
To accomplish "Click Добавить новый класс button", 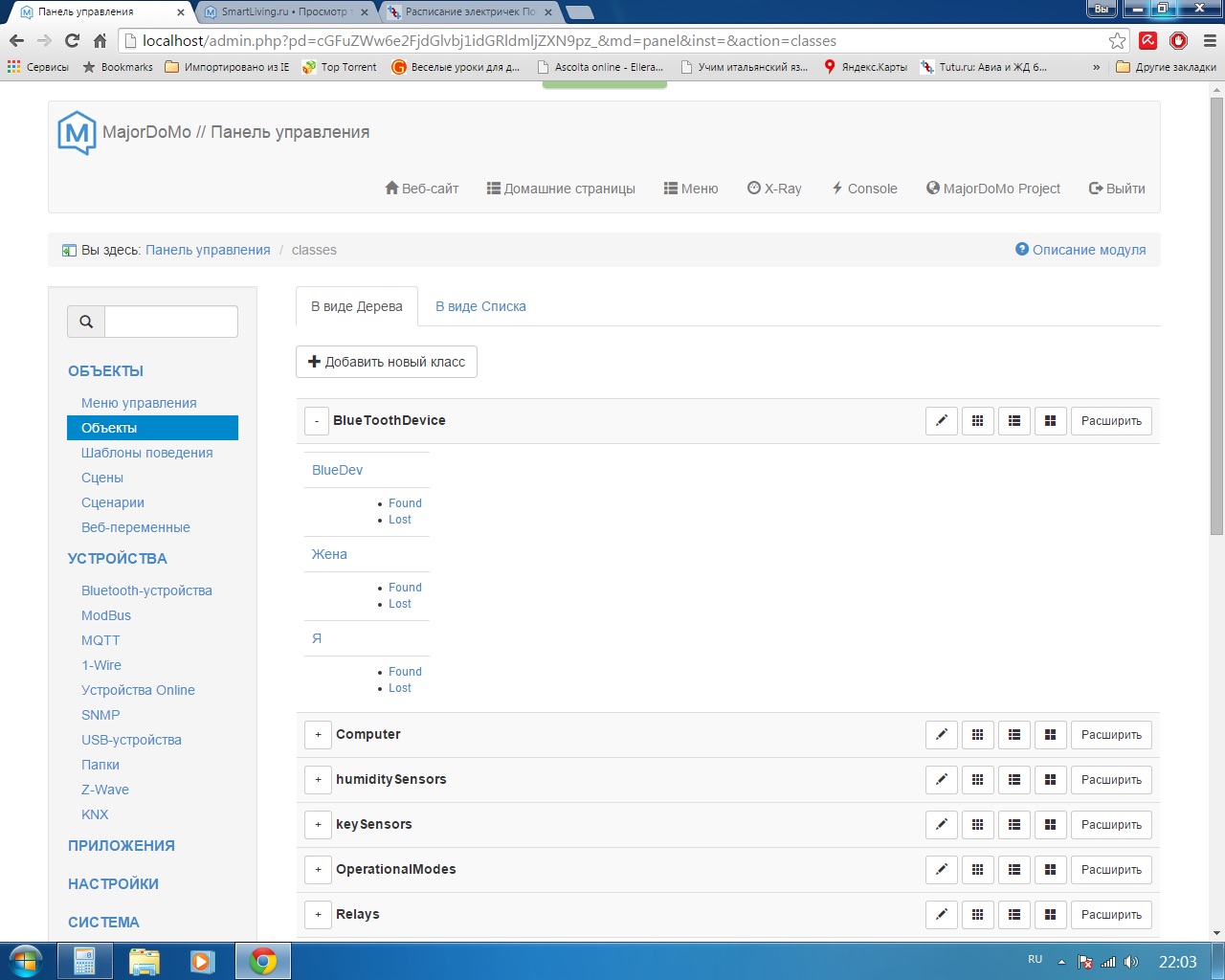I will 387,362.
